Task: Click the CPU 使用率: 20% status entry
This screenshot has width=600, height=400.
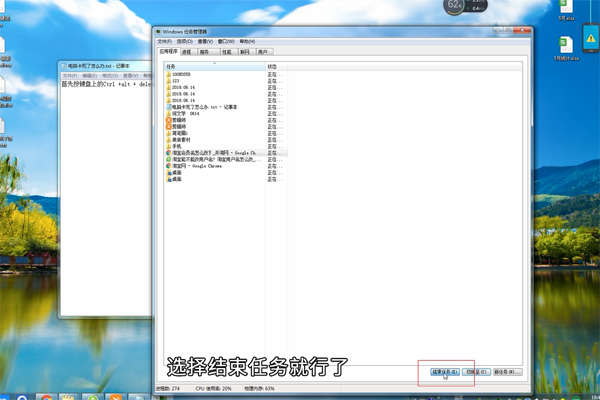Action: pyautogui.click(x=214, y=388)
